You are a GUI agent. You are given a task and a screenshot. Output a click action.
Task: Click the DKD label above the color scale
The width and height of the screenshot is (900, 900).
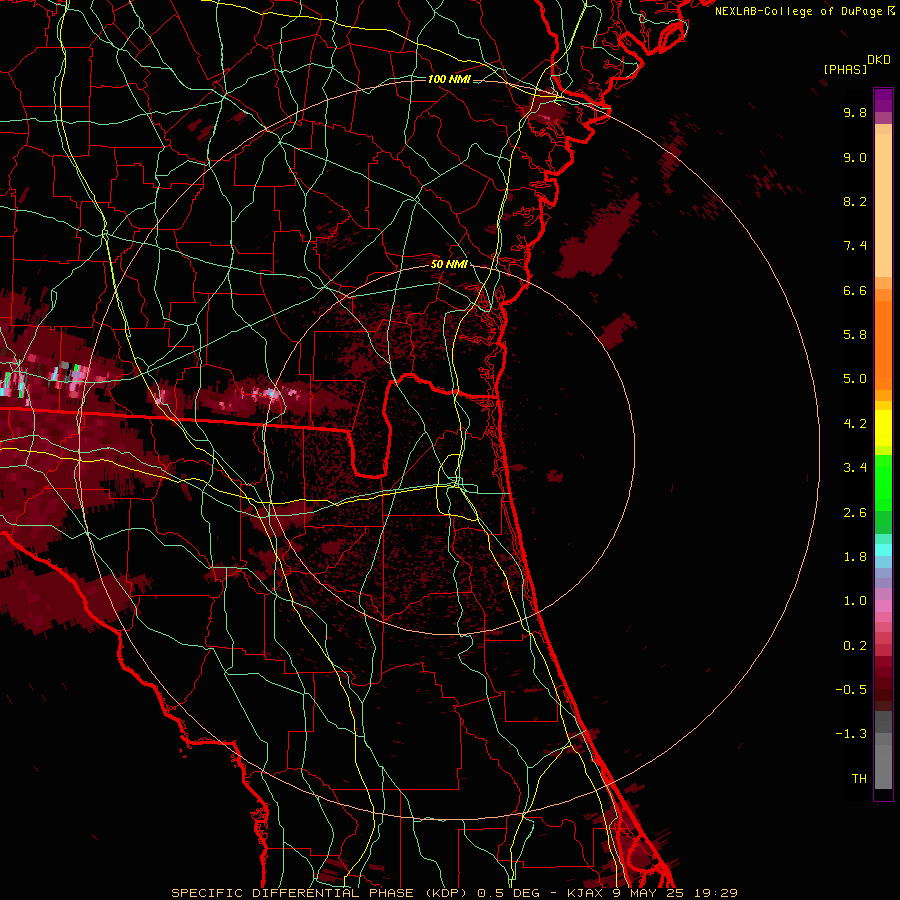(878, 60)
